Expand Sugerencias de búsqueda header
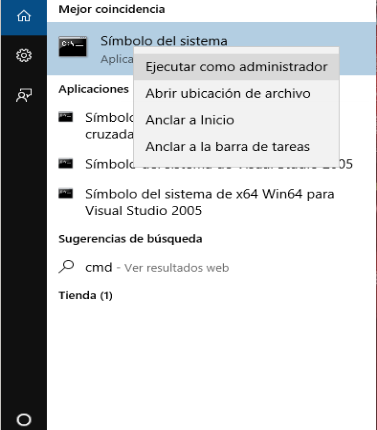377x430 pixels. [x=130, y=239]
